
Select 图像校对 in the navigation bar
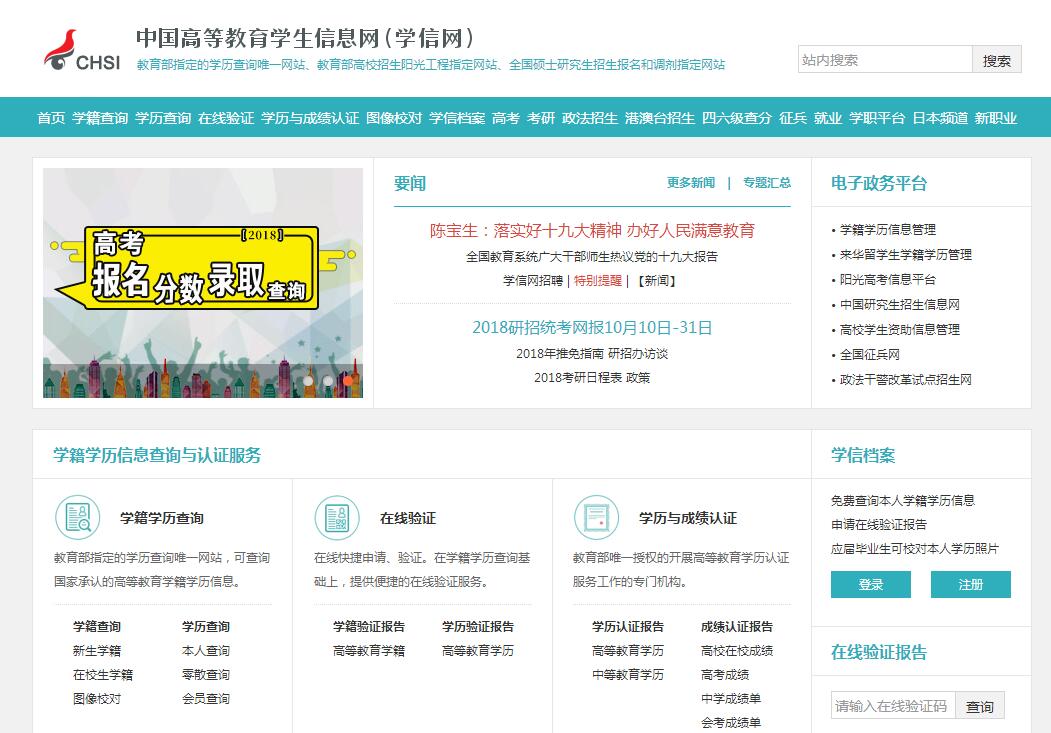[x=394, y=118]
